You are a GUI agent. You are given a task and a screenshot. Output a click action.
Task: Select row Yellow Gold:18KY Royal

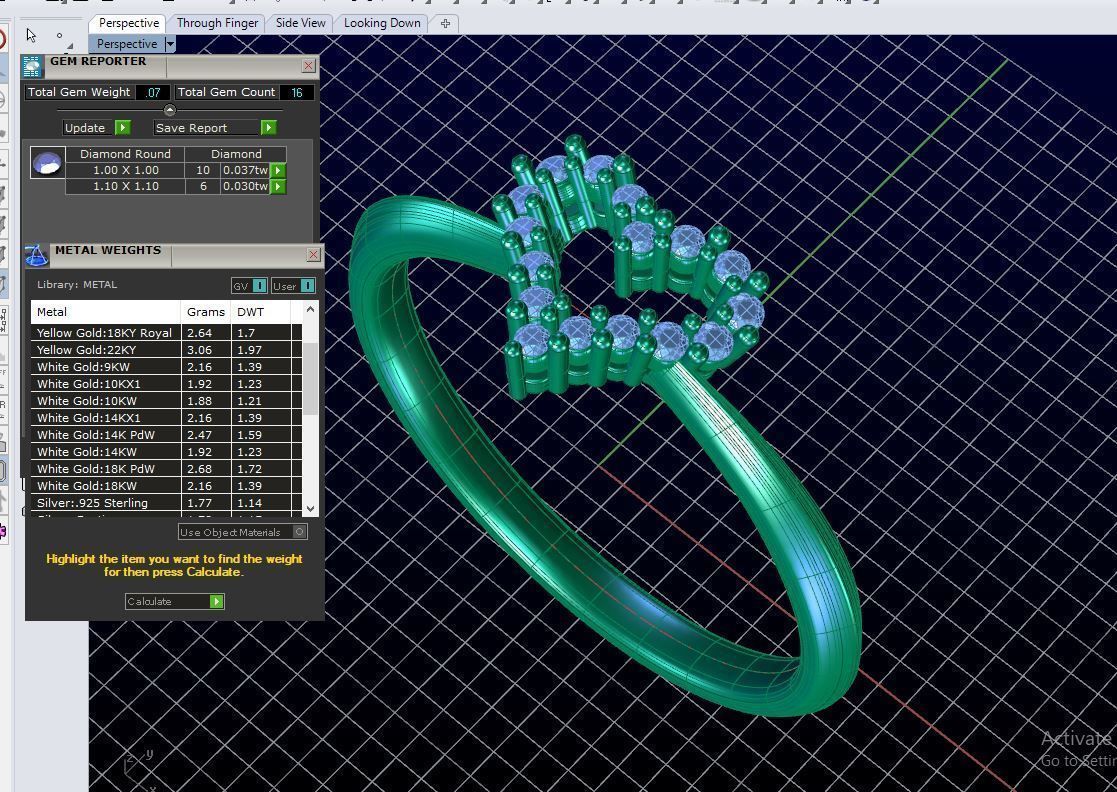(167, 333)
